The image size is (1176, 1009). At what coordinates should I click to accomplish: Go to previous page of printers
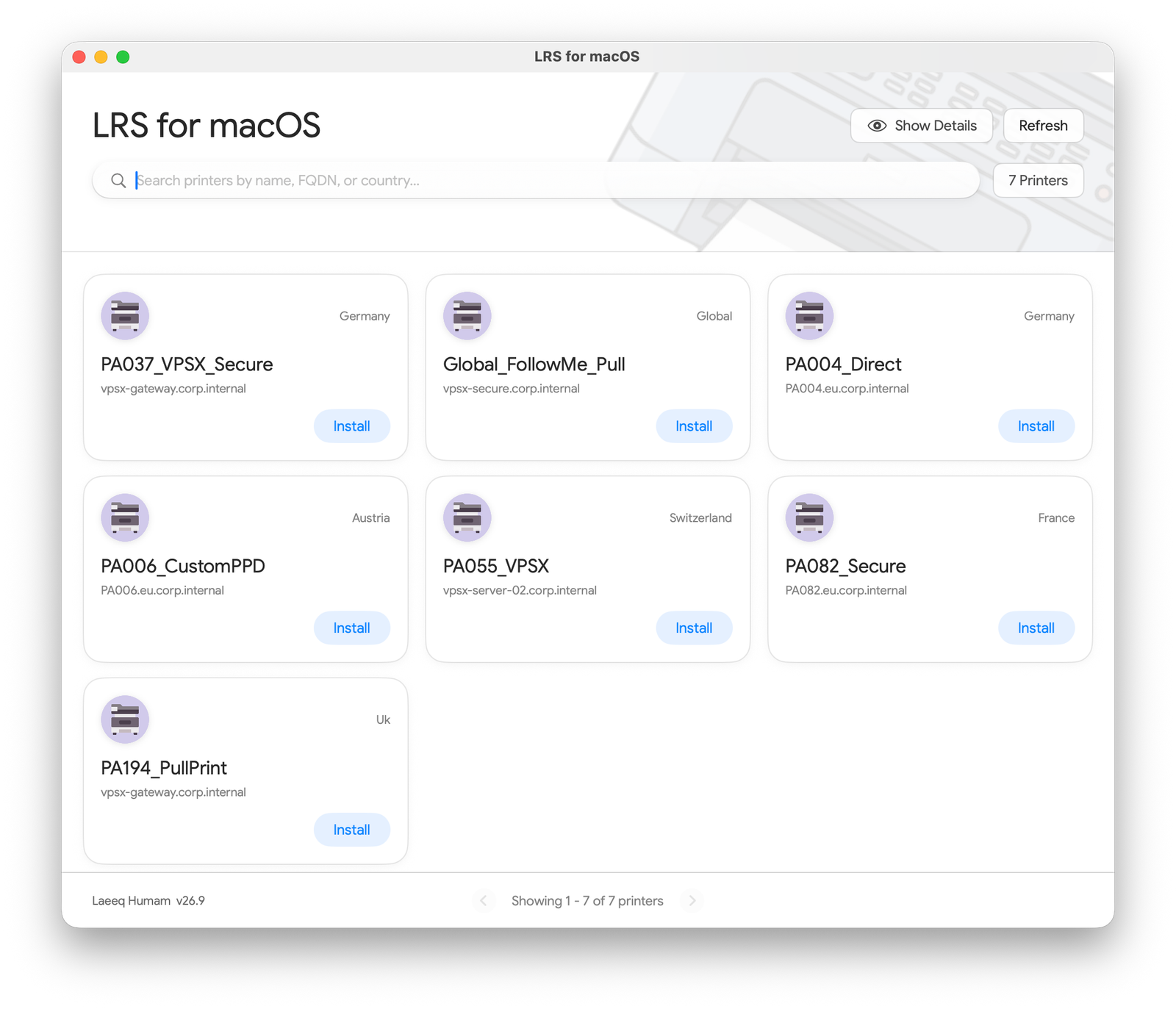[x=484, y=901]
